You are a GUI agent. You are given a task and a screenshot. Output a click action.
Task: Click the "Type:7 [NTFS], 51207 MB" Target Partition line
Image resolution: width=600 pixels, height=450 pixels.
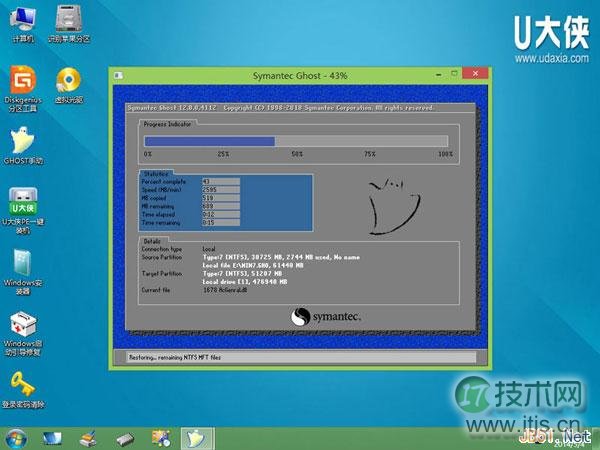click(x=242, y=274)
